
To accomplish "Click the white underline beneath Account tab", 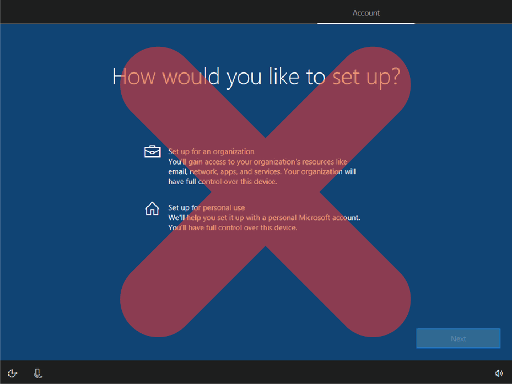I will [x=366, y=23].
